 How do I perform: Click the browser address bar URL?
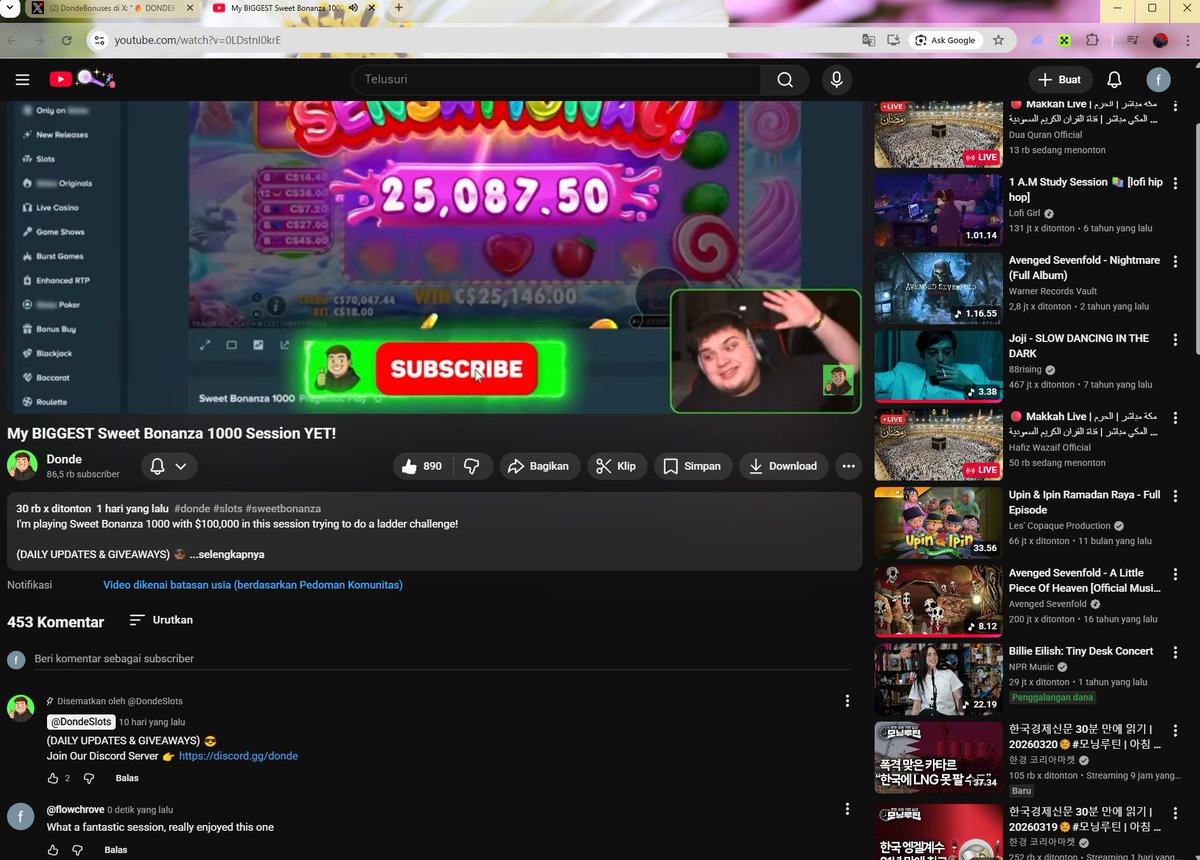coord(197,40)
